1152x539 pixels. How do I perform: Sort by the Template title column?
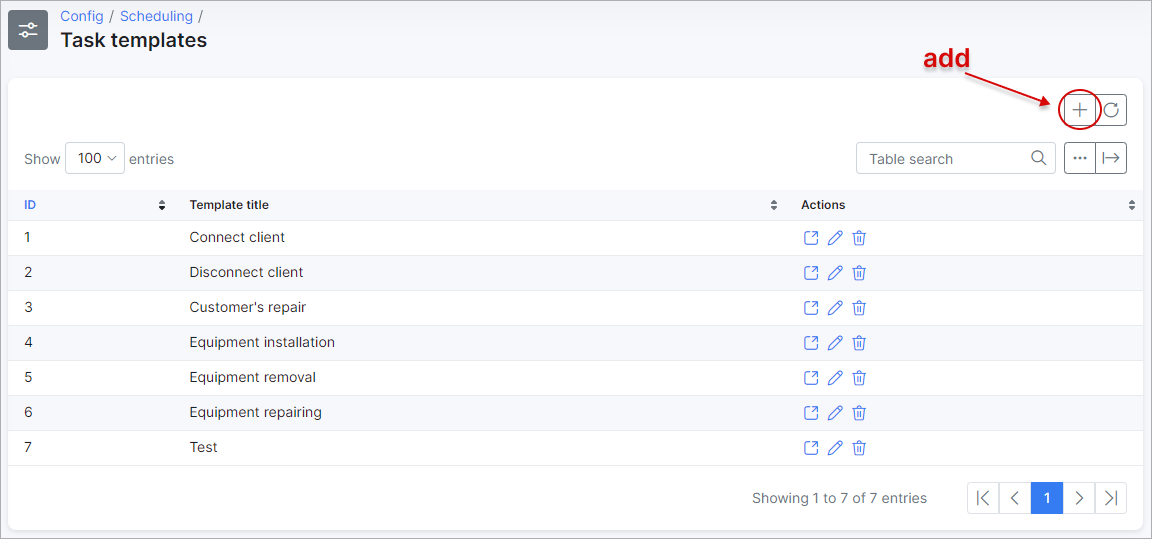[x=483, y=205]
